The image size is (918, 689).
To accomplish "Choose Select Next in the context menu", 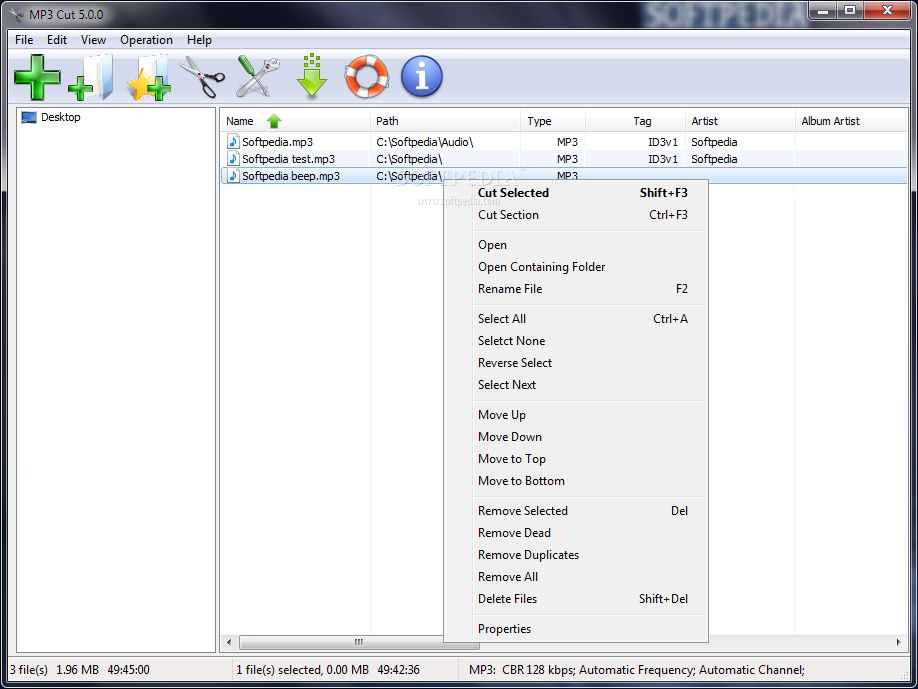I will point(576,385).
